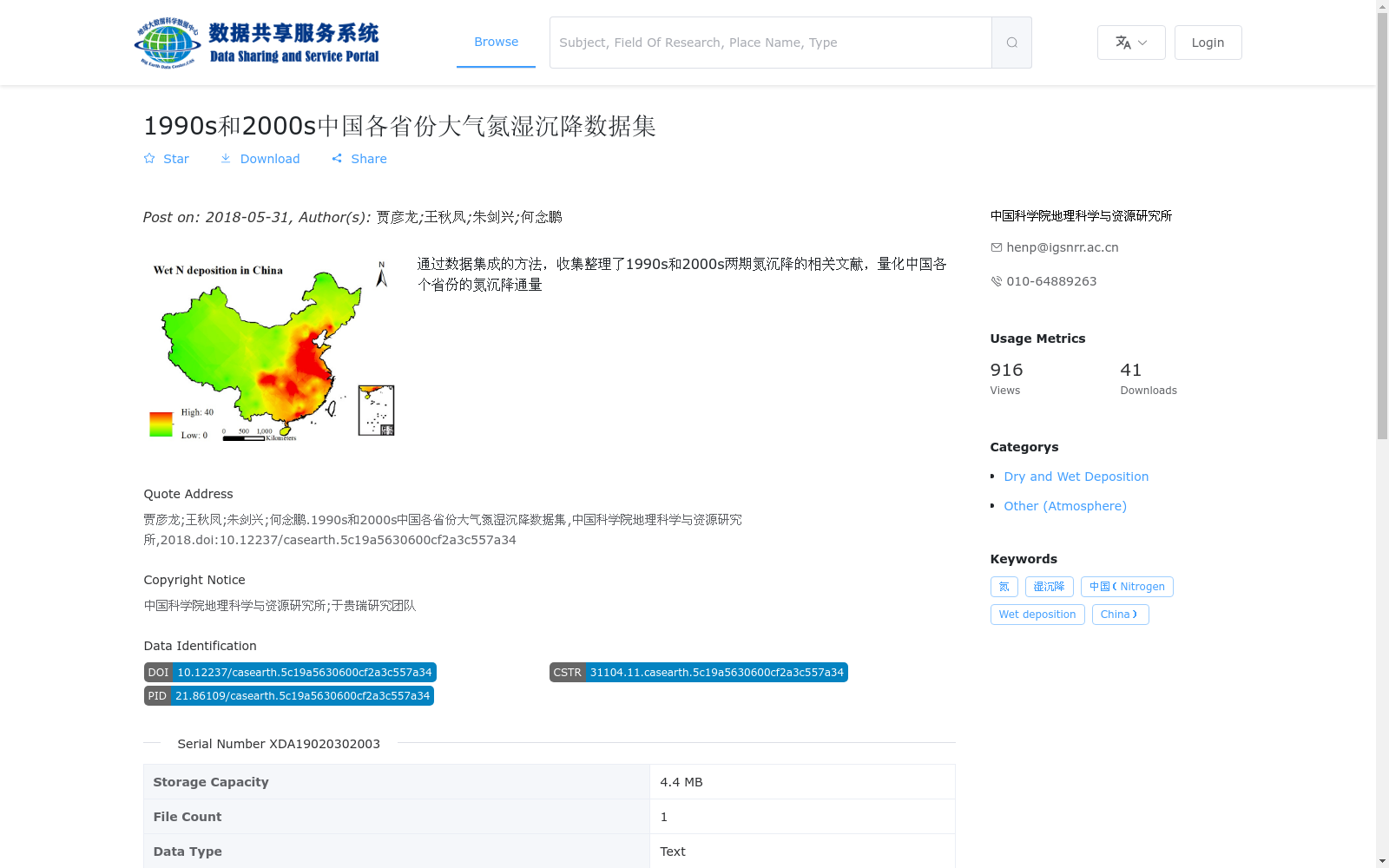Screen dimensions: 1389x868
Task: Click the copyright notice 于贵瑞研究团队 text
Action: (373, 606)
